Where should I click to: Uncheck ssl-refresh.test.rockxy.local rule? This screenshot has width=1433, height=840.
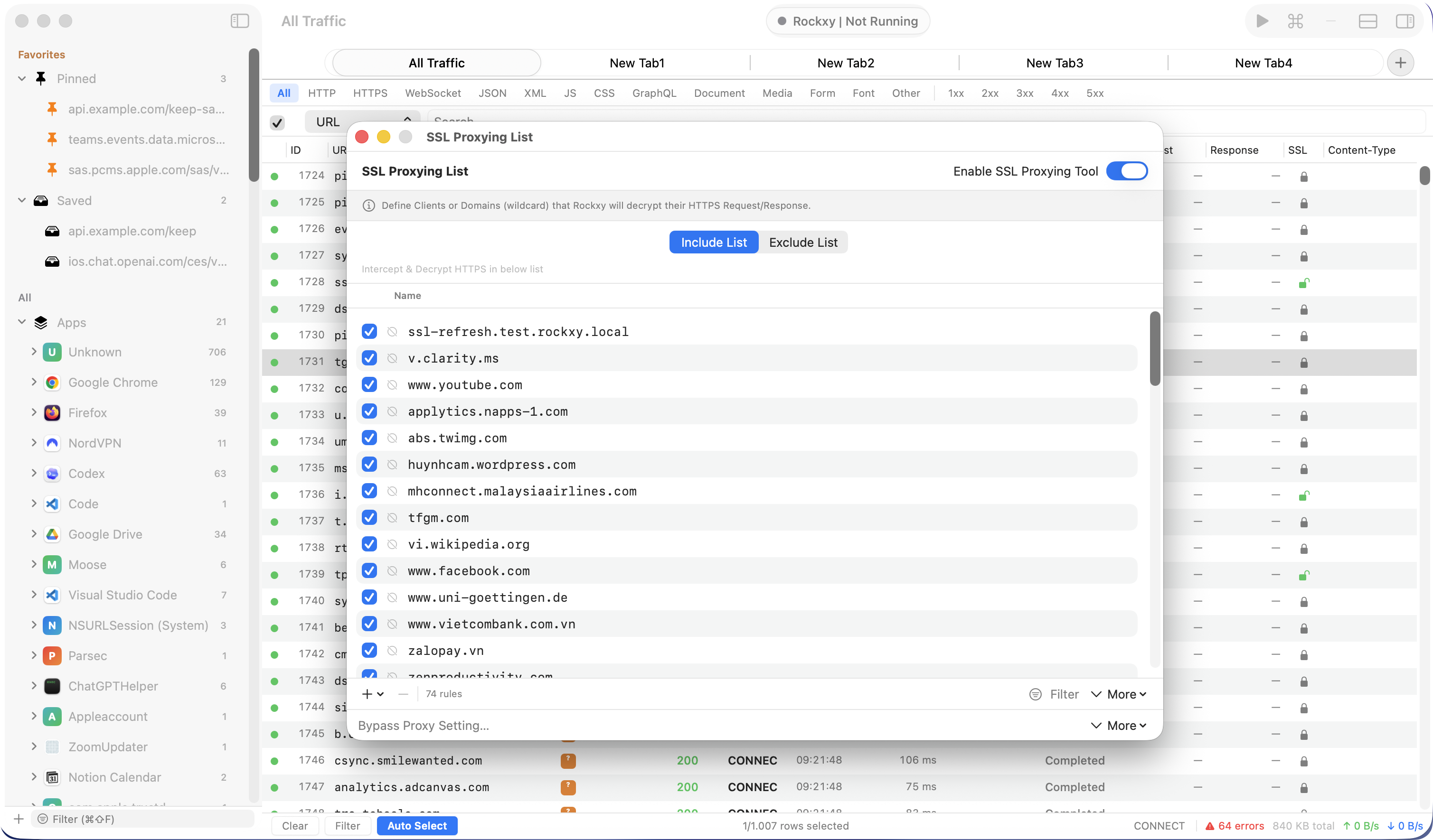[x=369, y=331]
